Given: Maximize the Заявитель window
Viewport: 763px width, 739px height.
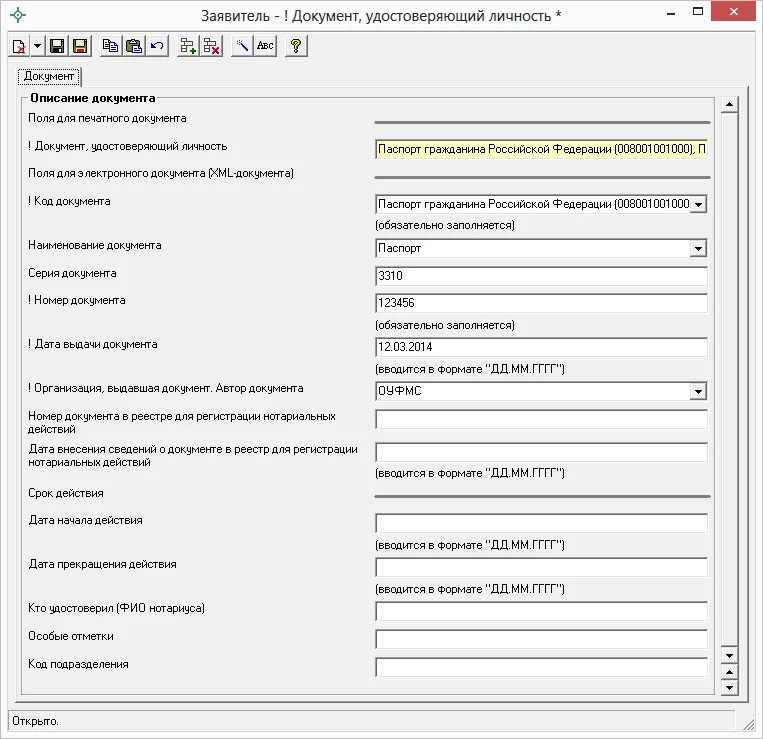Looking at the screenshot, I should (698, 12).
